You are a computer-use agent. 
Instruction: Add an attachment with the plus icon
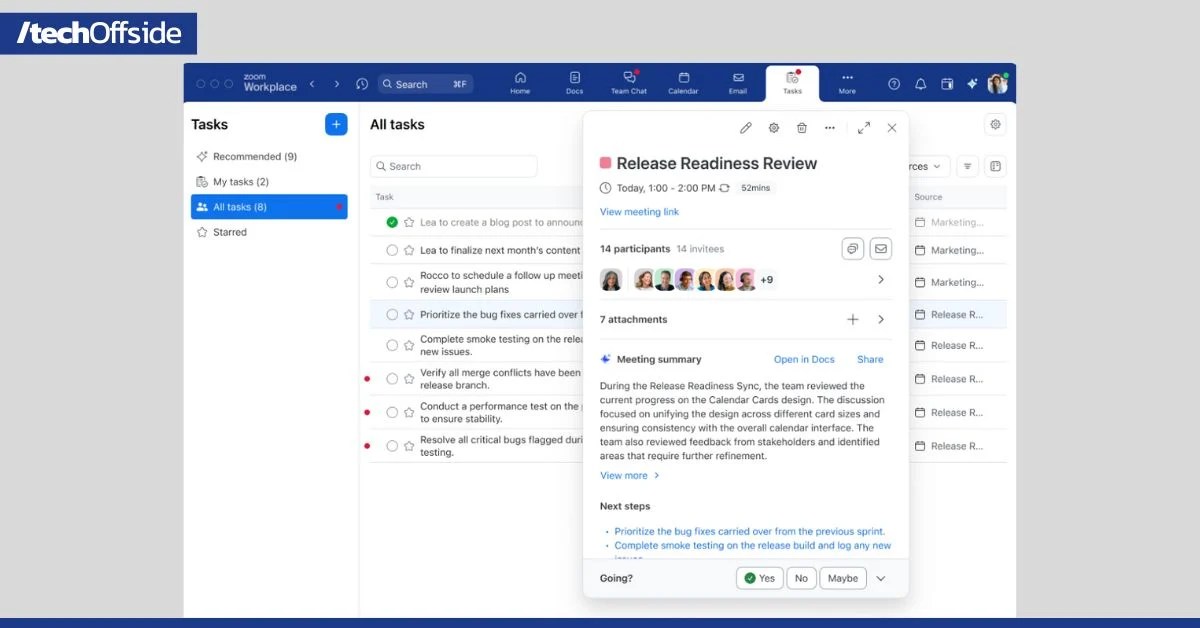tap(853, 320)
